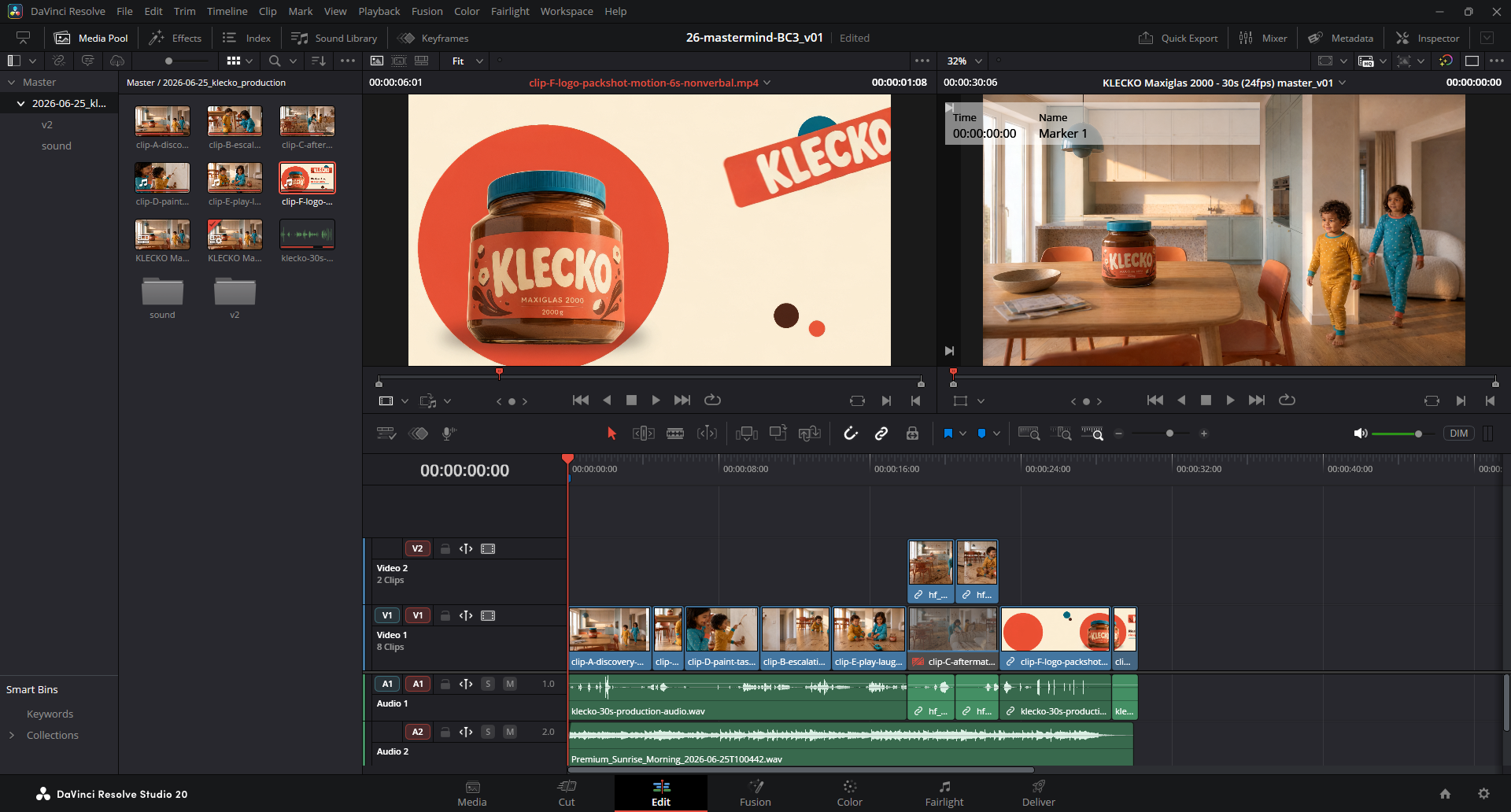Viewport: 1511px width, 812px height.
Task: Click the Detail Zoom icon
Action: tap(1061, 434)
